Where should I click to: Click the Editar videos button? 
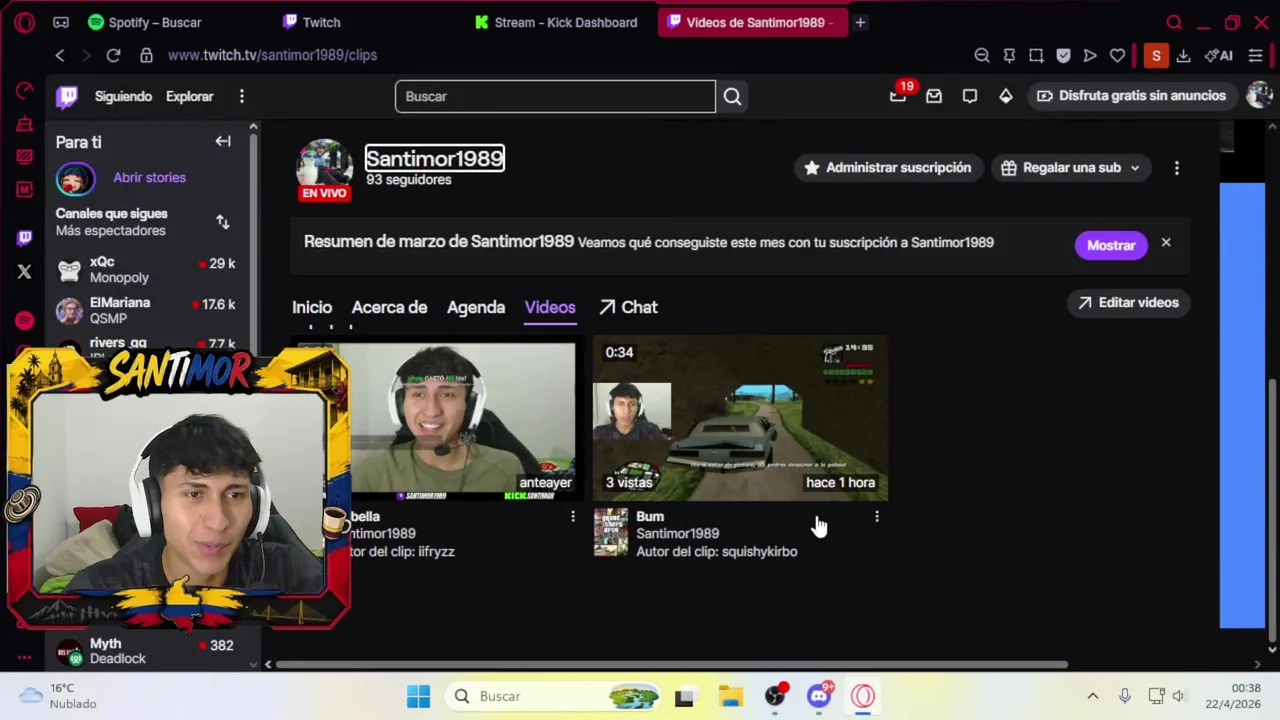pyautogui.click(x=1128, y=302)
